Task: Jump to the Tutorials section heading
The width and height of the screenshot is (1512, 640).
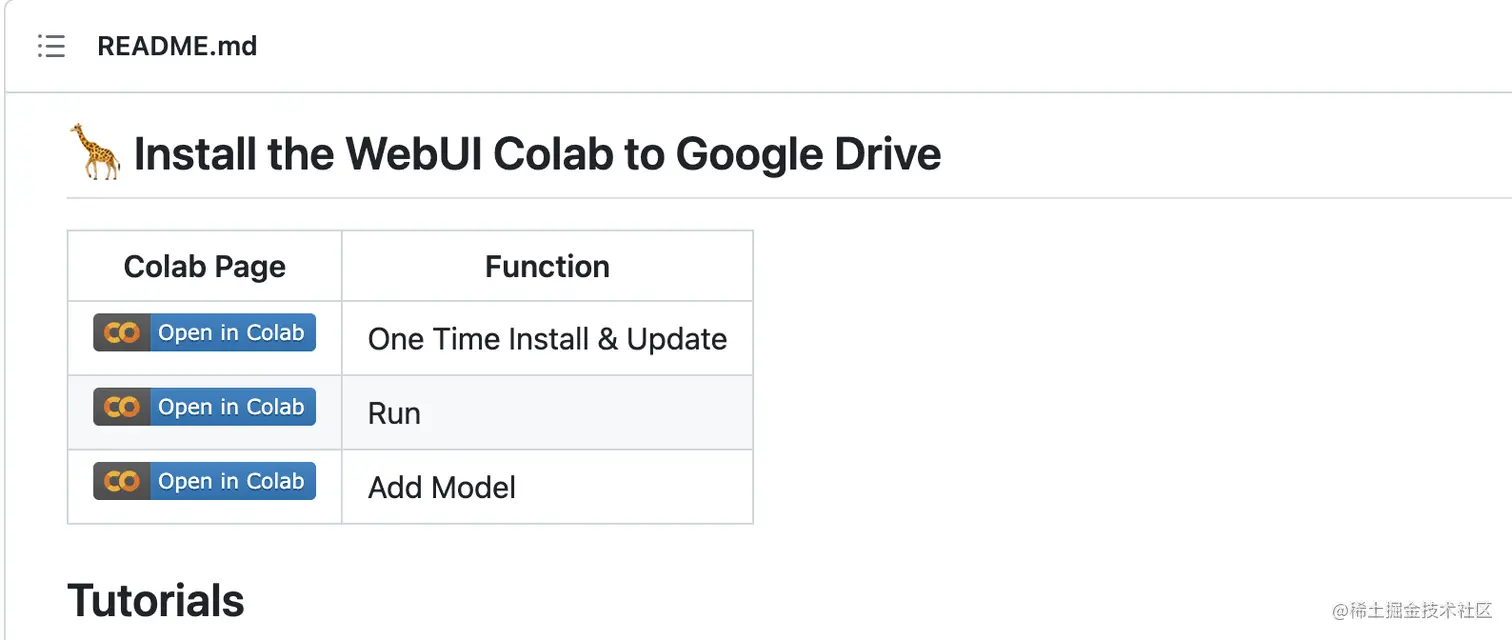Action: tap(156, 600)
